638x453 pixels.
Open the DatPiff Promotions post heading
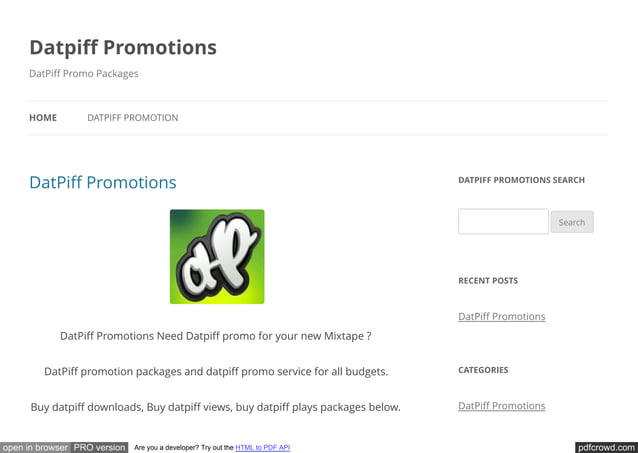pyautogui.click(x=102, y=182)
